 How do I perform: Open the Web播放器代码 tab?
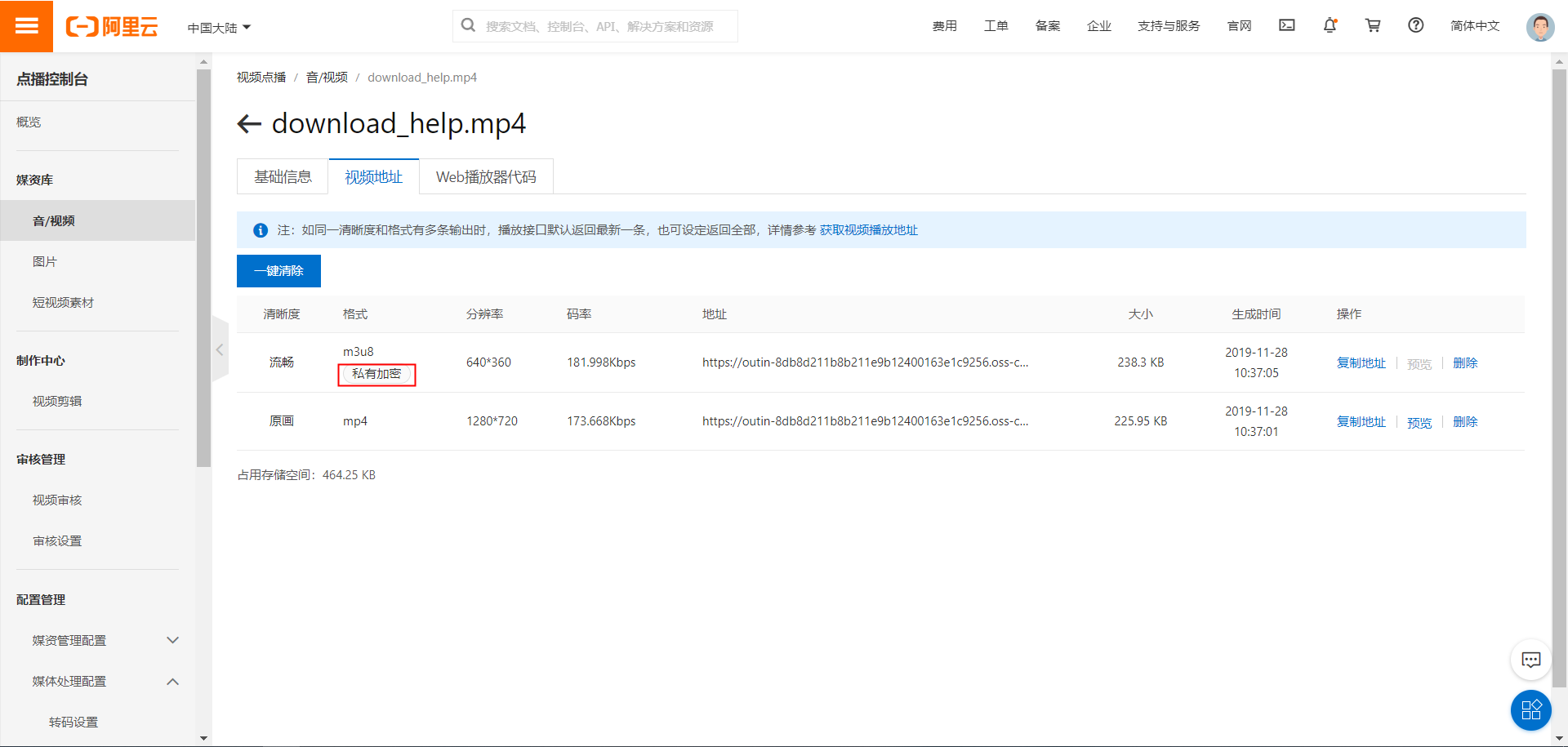point(486,176)
